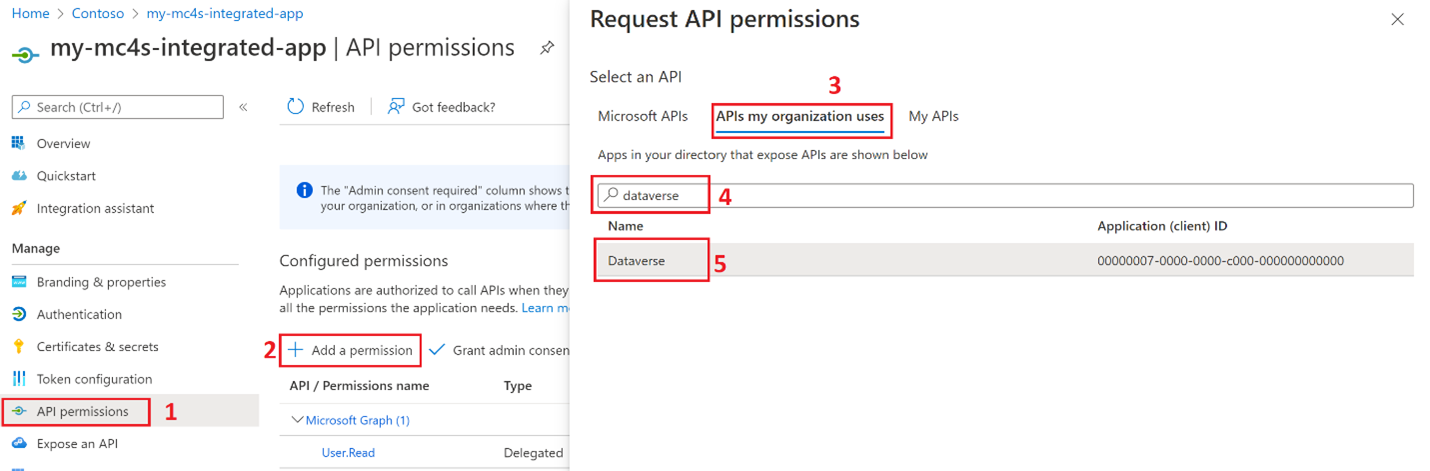Open my-mc4s-integrated-app breadcrumb link
The height and width of the screenshot is (471, 1430).
pyautogui.click(x=225, y=14)
